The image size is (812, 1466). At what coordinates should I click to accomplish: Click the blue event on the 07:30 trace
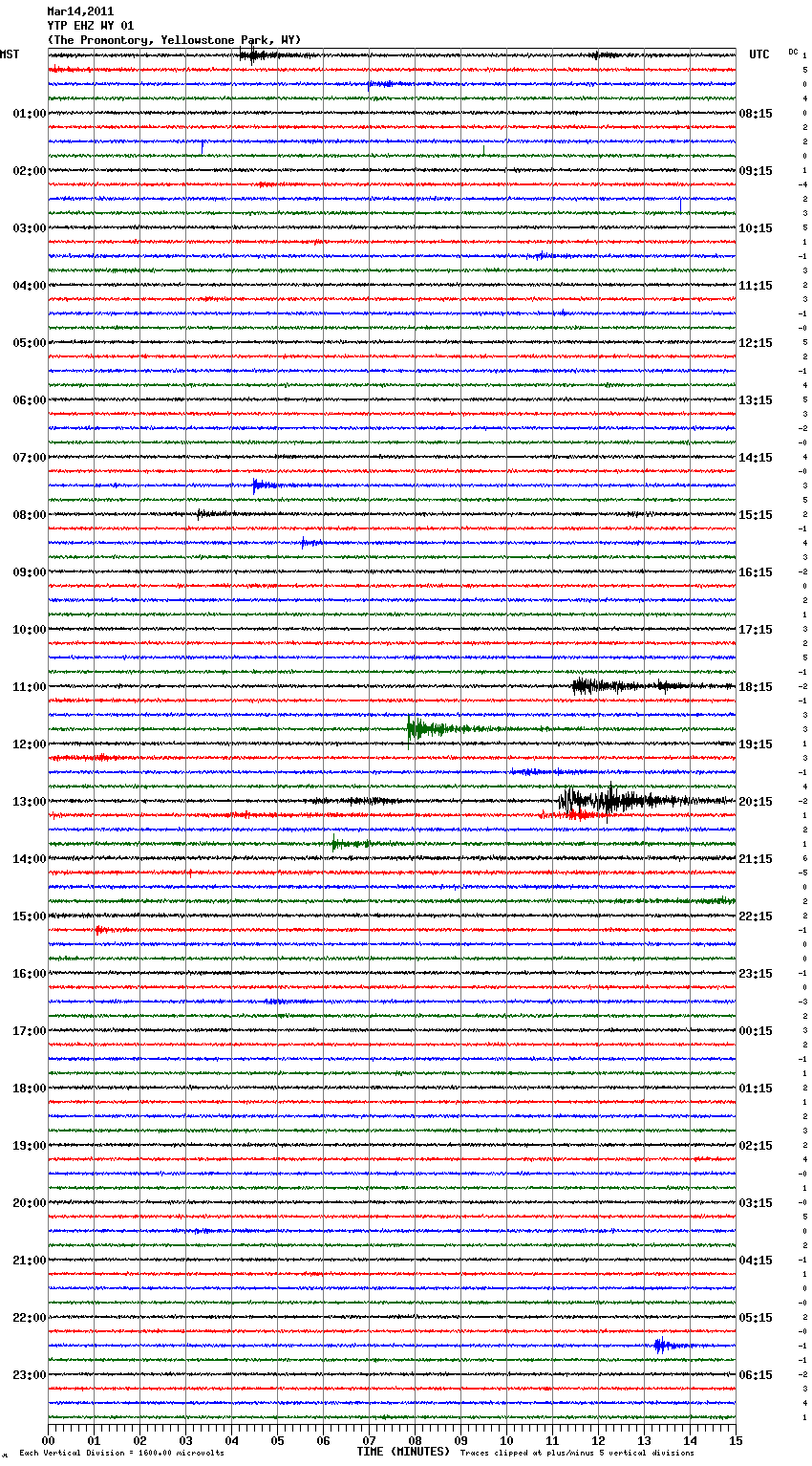click(x=258, y=485)
